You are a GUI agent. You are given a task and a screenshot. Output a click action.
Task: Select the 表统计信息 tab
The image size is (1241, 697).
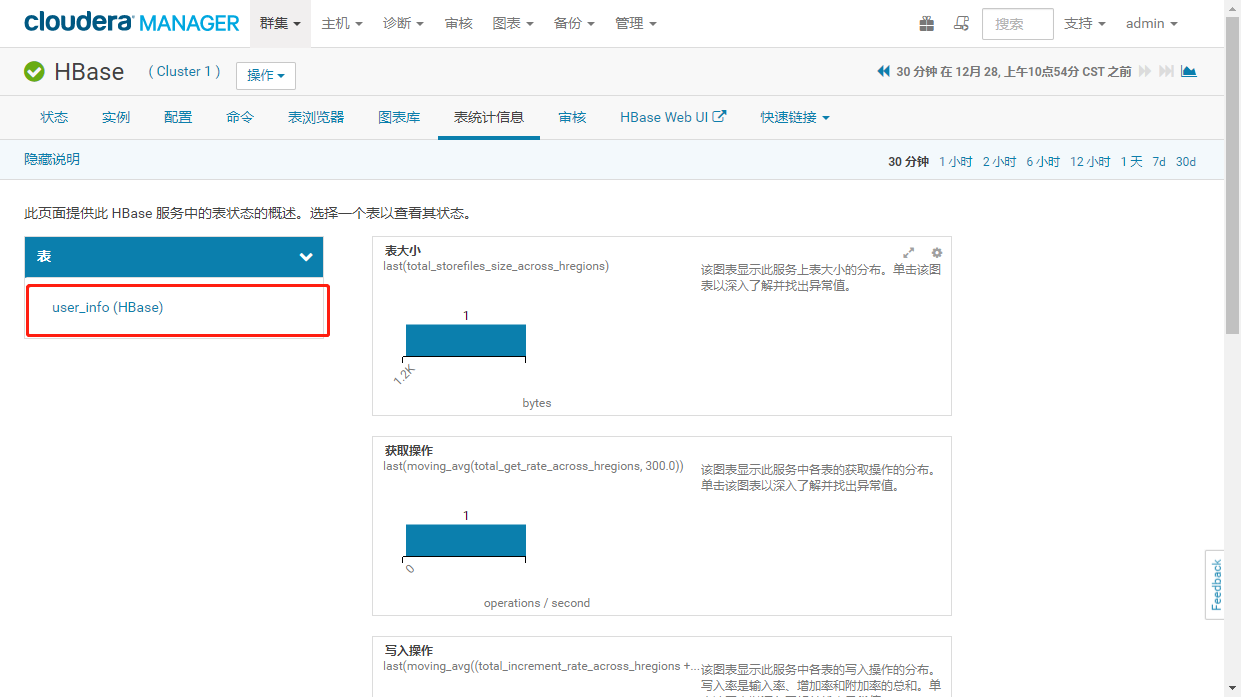(489, 117)
